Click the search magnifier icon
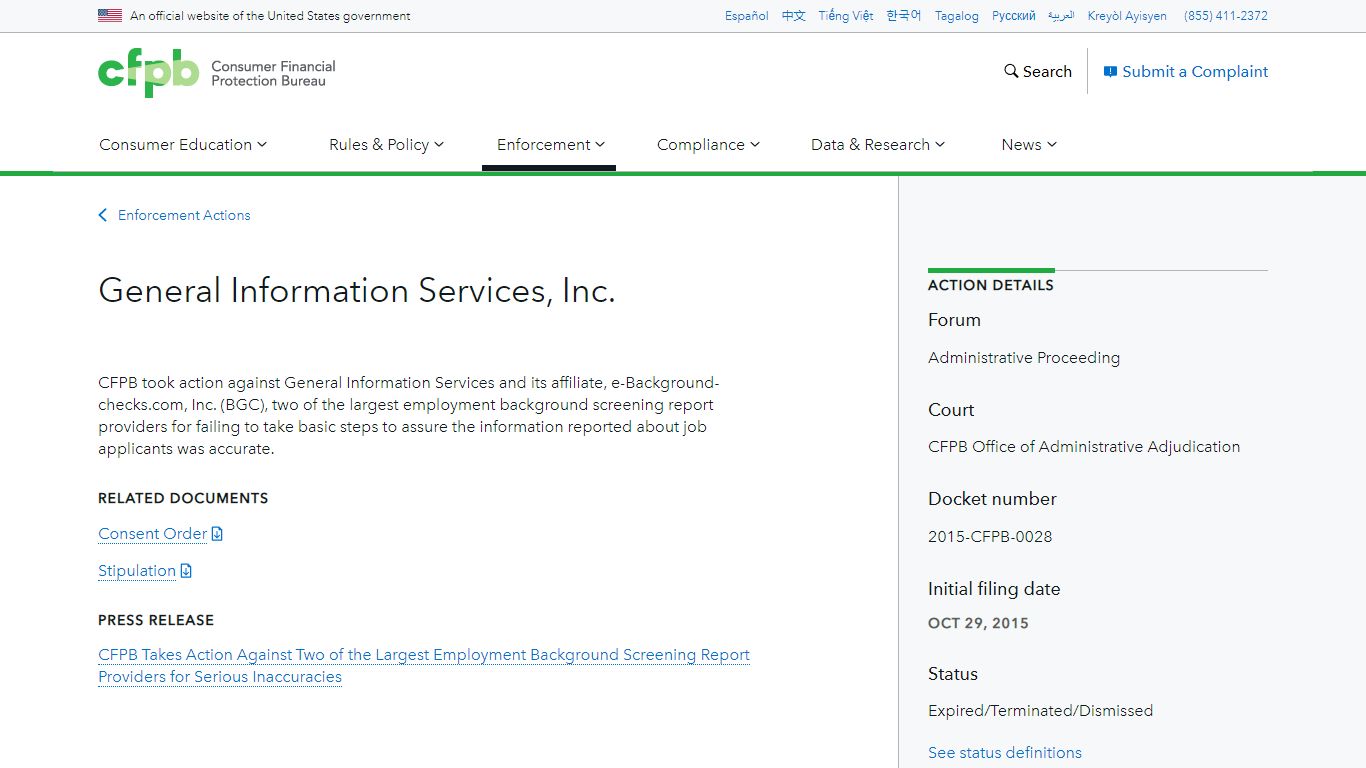This screenshot has height=768, width=1366. point(1011,72)
